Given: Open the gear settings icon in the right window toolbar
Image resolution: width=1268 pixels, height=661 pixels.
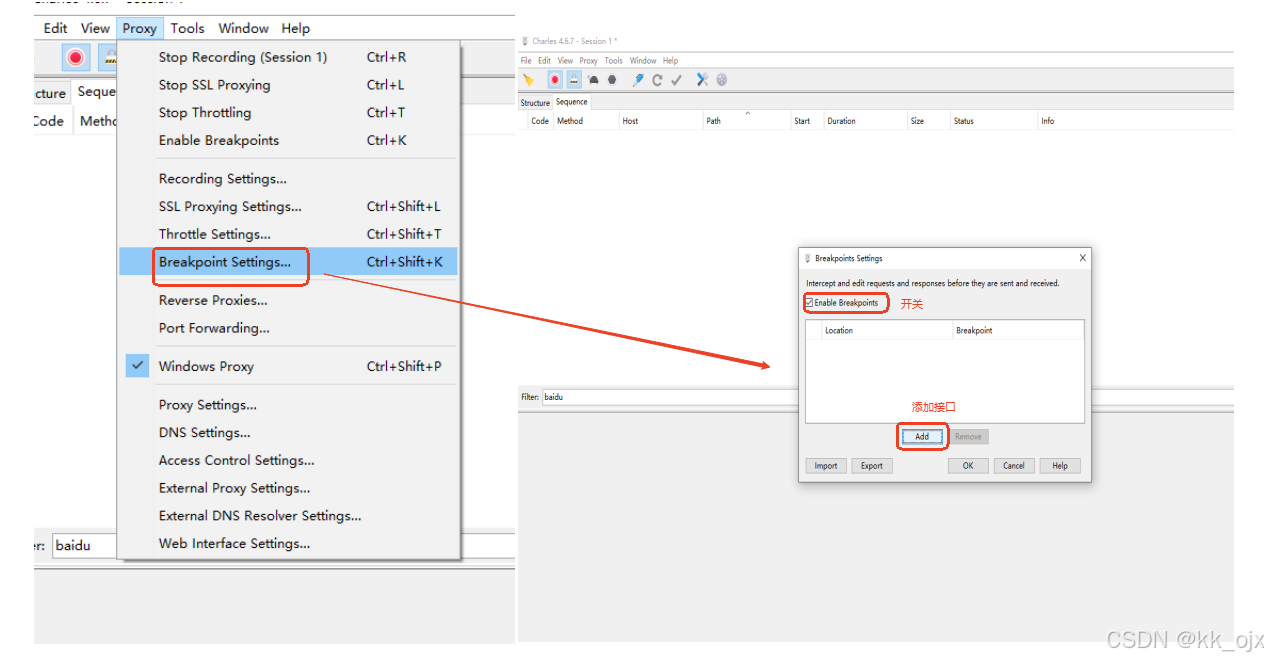Looking at the screenshot, I should [x=721, y=80].
